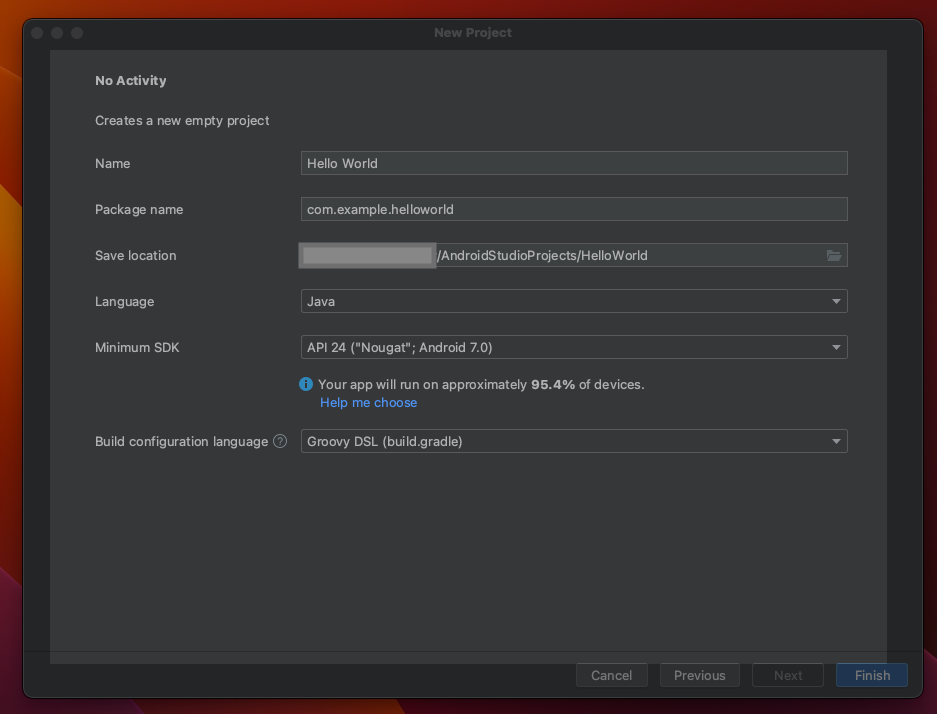This screenshot has width=937, height=714.
Task: Open the Build configuration language dropdown
Action: pos(574,441)
